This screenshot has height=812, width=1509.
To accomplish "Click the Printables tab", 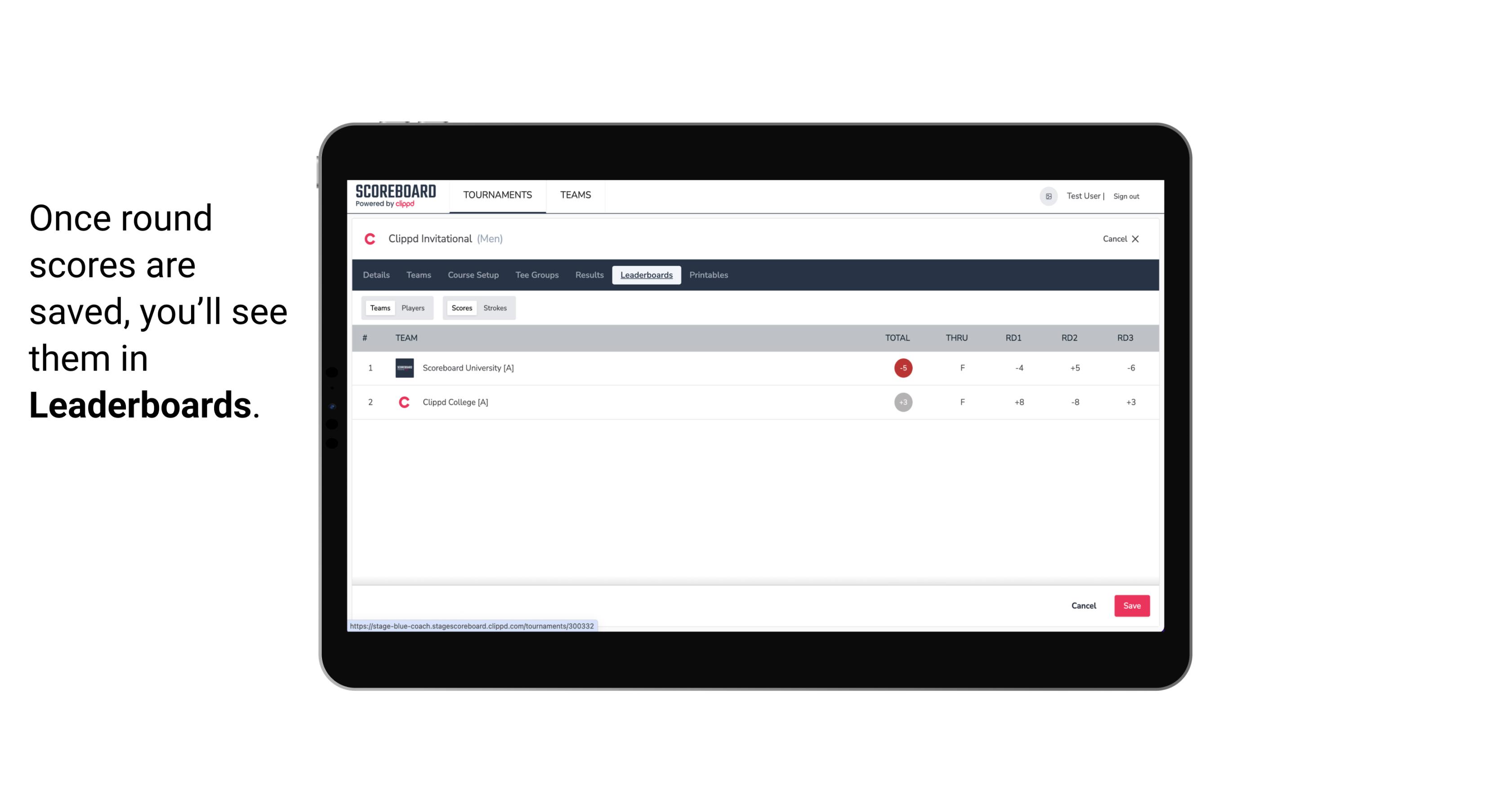I will 709,275.
